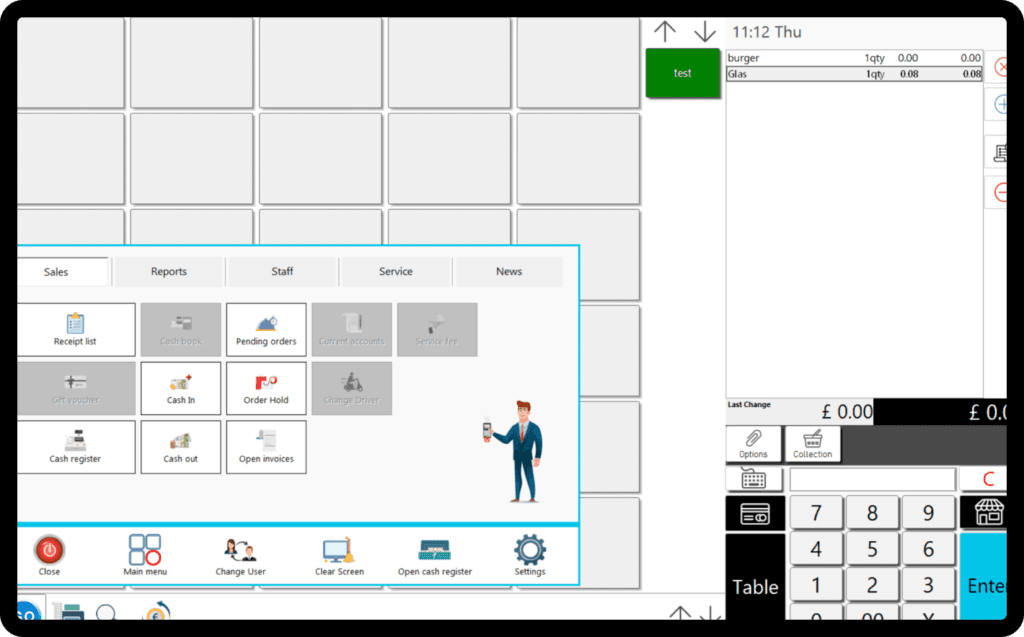1024x637 pixels.
Task: Switch to the Staff tab
Action: pyautogui.click(x=282, y=272)
